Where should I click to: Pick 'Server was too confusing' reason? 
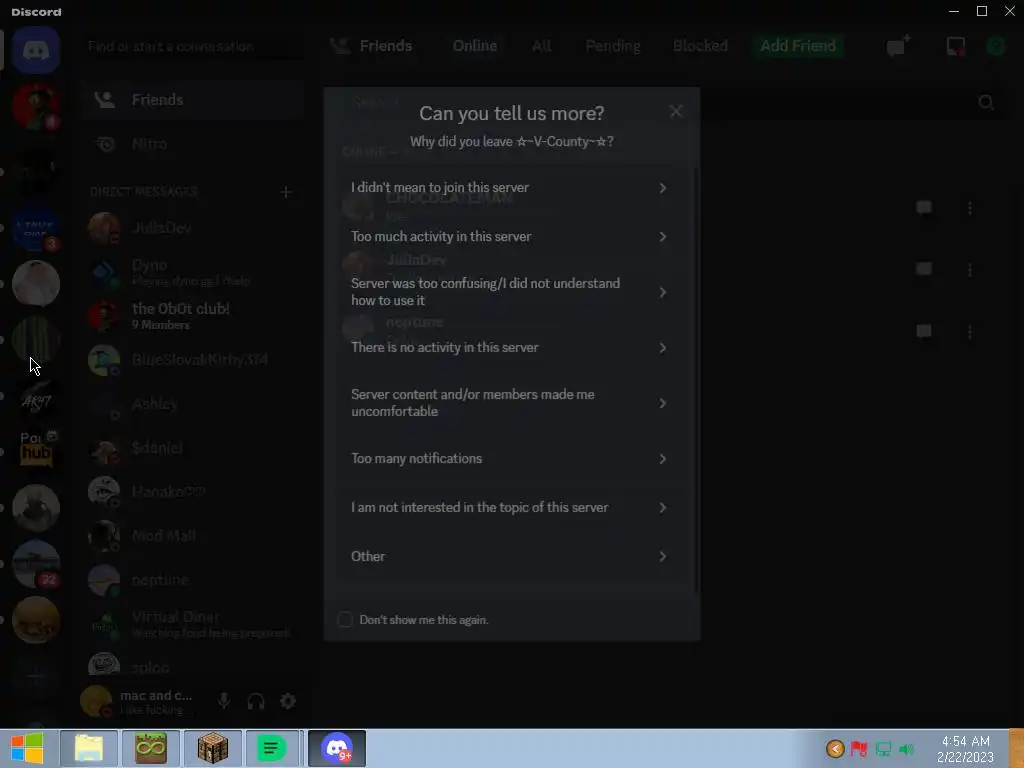[510, 292]
